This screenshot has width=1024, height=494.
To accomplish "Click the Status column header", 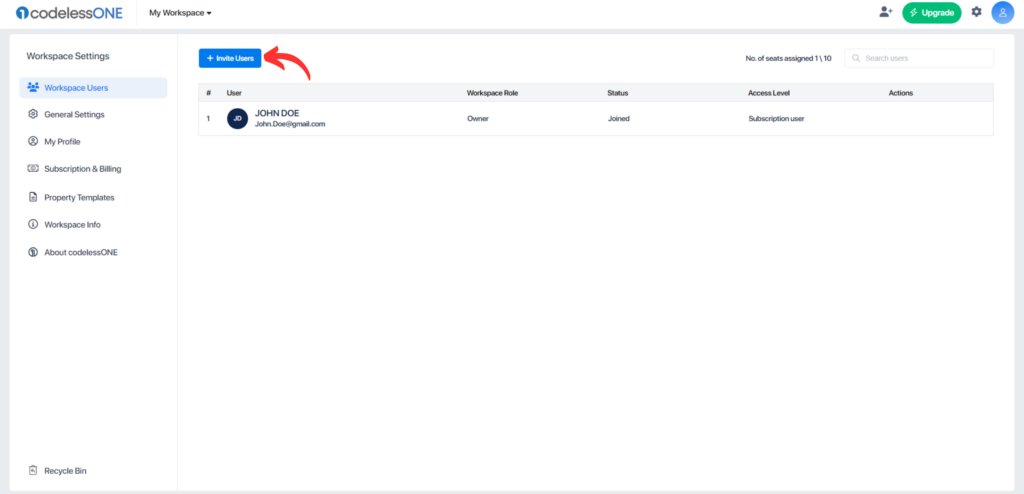I will pyautogui.click(x=617, y=93).
